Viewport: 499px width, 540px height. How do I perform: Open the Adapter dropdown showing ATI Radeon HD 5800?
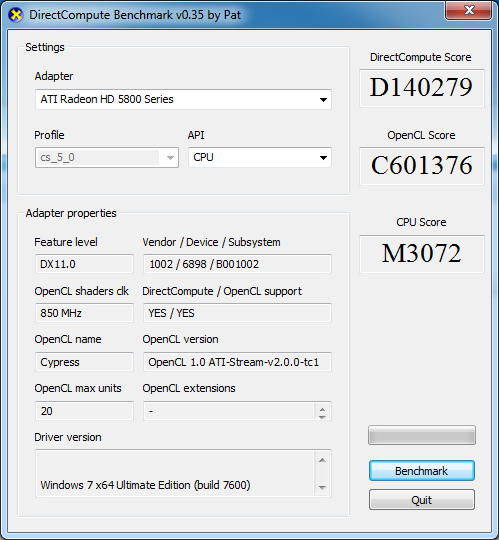183,100
